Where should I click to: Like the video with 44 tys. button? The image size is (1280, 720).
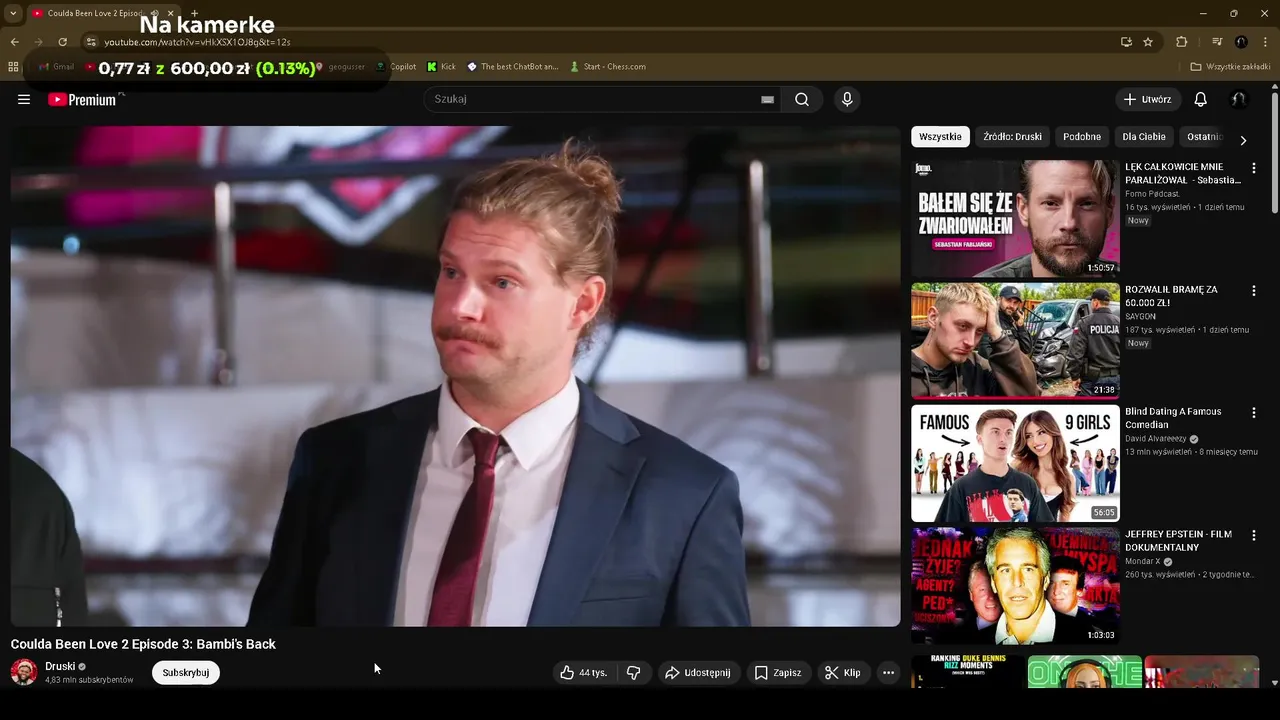tap(584, 673)
